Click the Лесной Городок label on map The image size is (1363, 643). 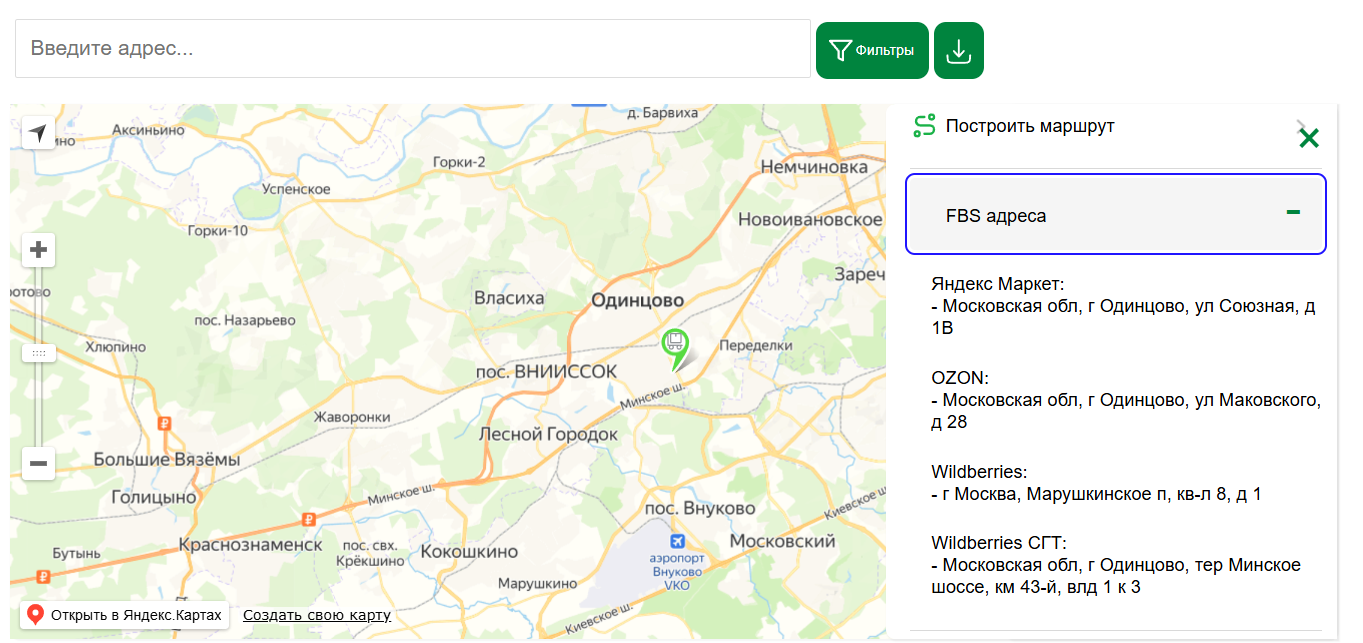coord(548,434)
